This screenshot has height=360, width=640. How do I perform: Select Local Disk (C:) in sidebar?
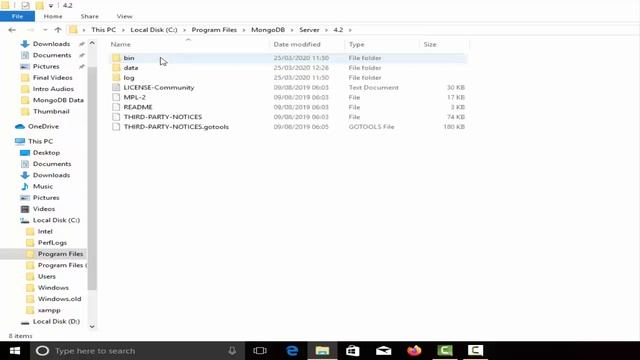[x=56, y=220]
